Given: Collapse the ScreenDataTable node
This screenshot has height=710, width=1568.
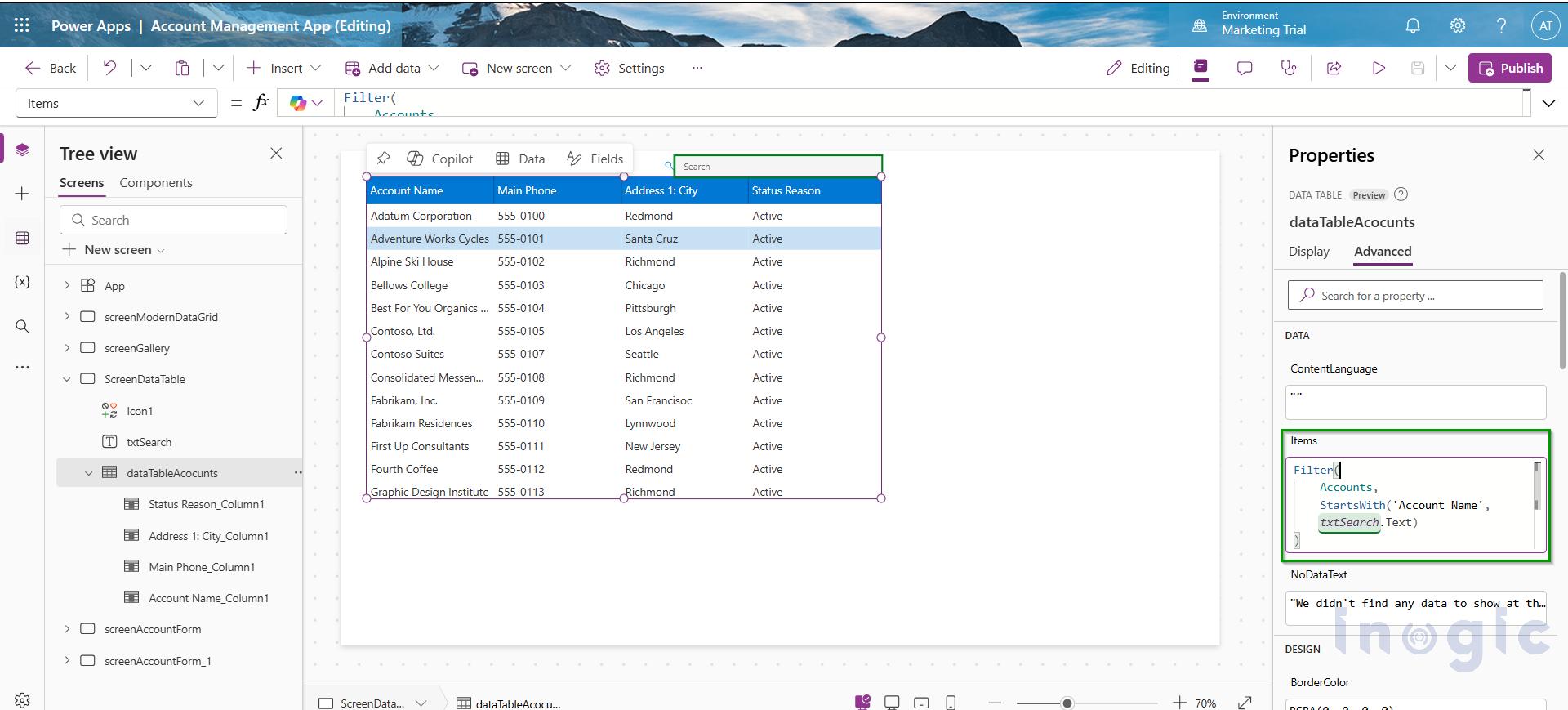Looking at the screenshot, I should [x=67, y=379].
